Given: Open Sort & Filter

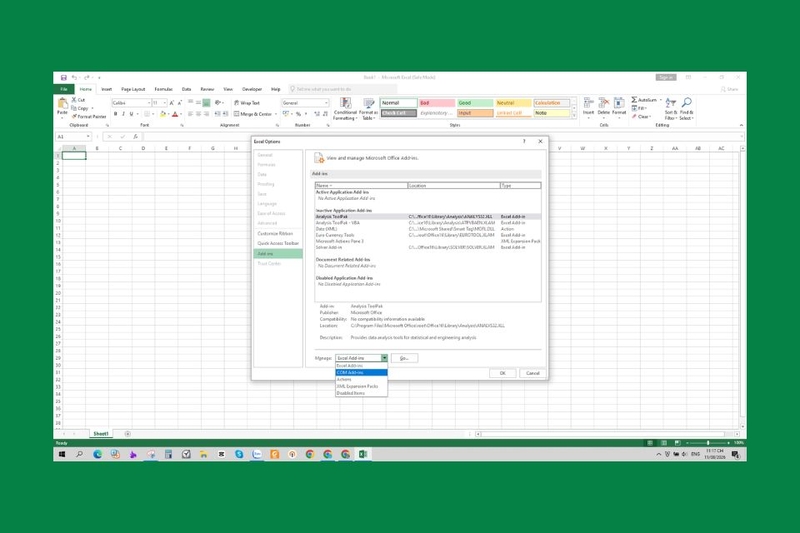Looking at the screenshot, I should point(671,109).
